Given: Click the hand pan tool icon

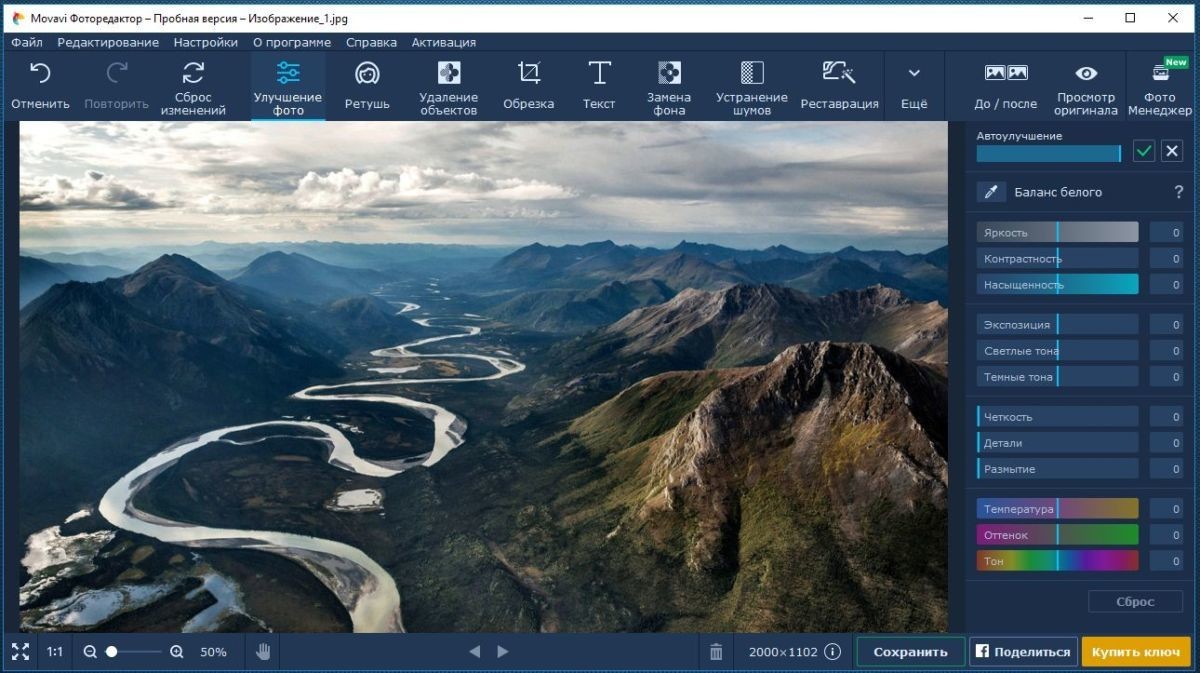Looking at the screenshot, I should pyautogui.click(x=264, y=651).
